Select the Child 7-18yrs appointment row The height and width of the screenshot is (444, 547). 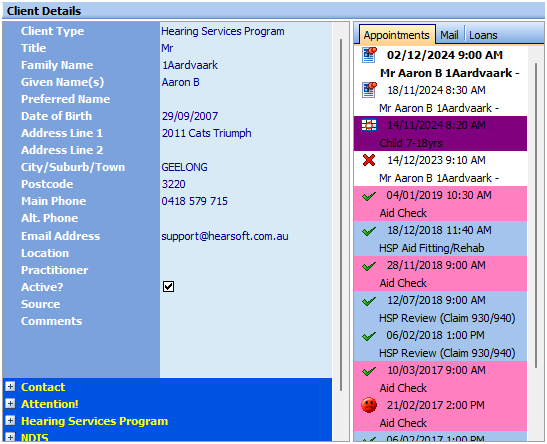(x=440, y=134)
